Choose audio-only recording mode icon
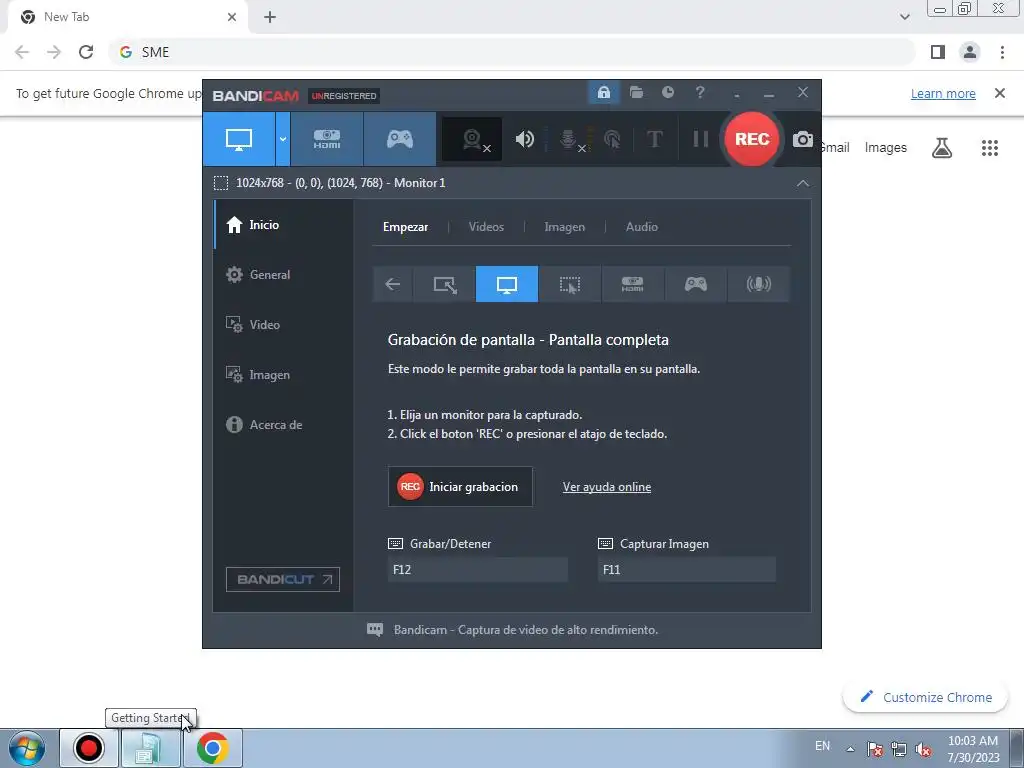The image size is (1024, 768). [758, 284]
